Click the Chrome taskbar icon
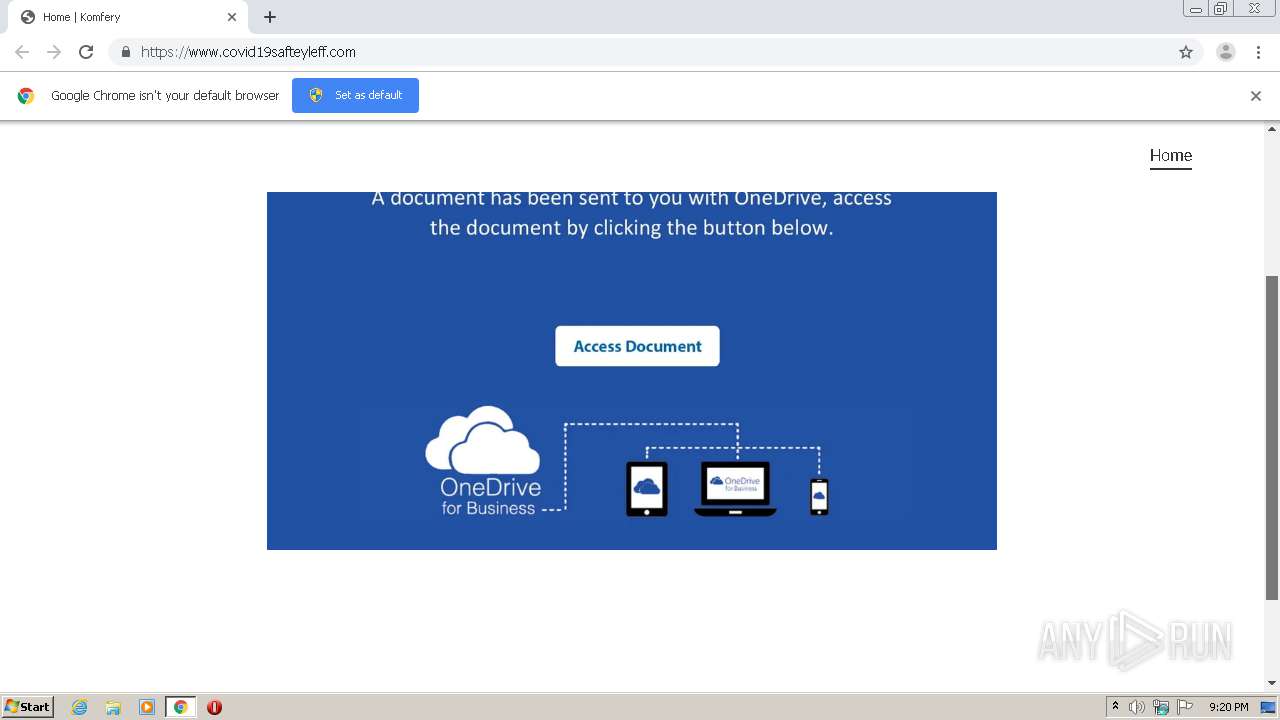The width and height of the screenshot is (1280, 720). (x=181, y=707)
